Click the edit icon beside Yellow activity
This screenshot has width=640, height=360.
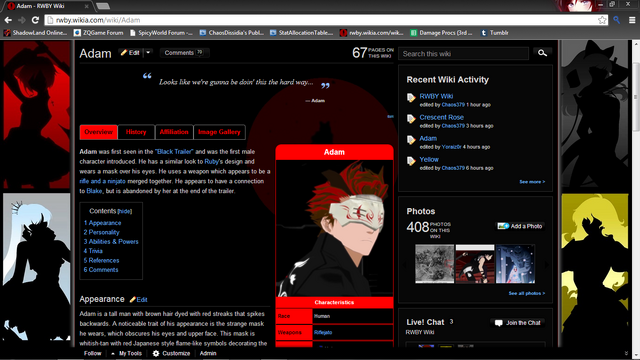point(411,161)
